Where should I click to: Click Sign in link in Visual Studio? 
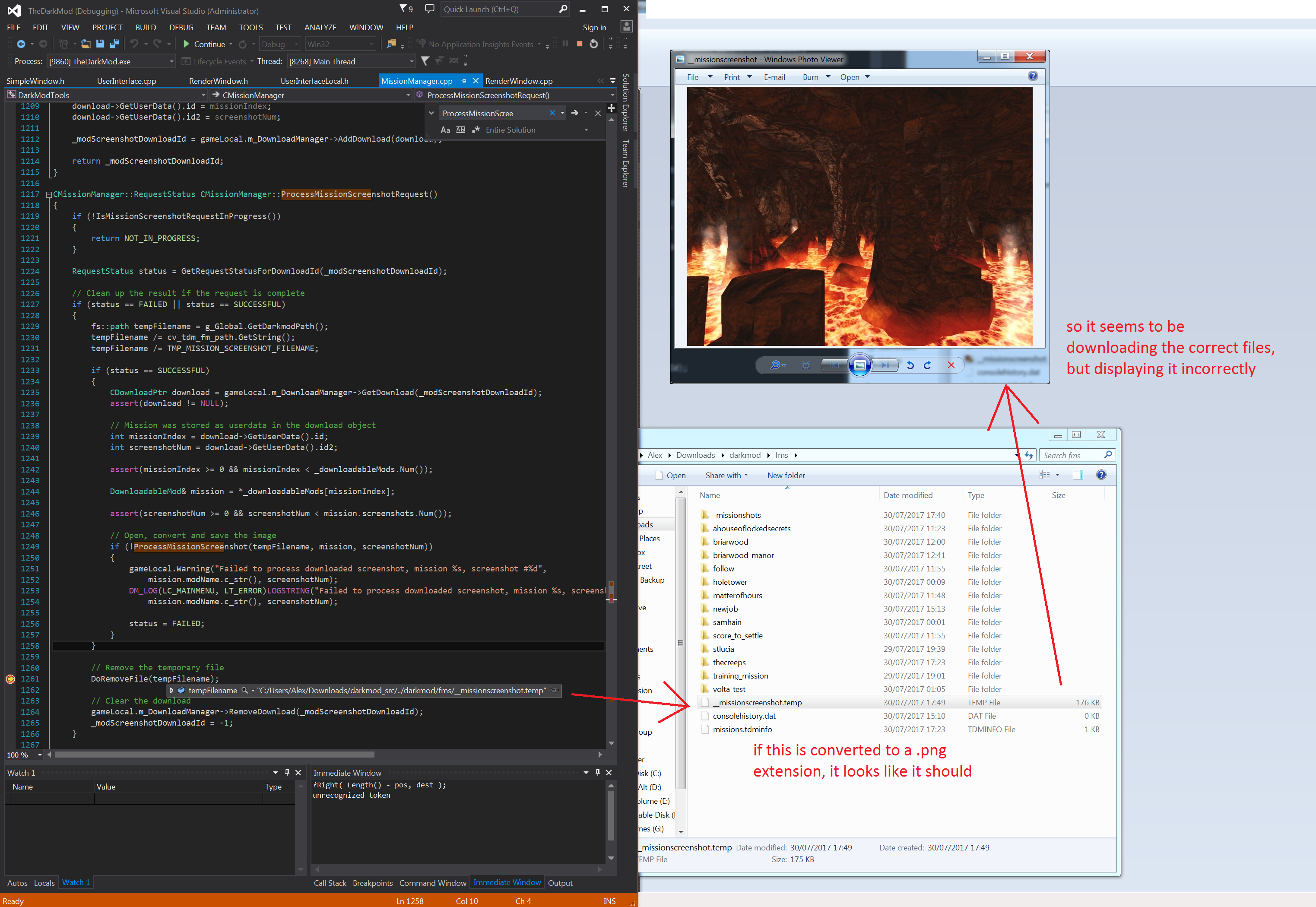[x=594, y=27]
